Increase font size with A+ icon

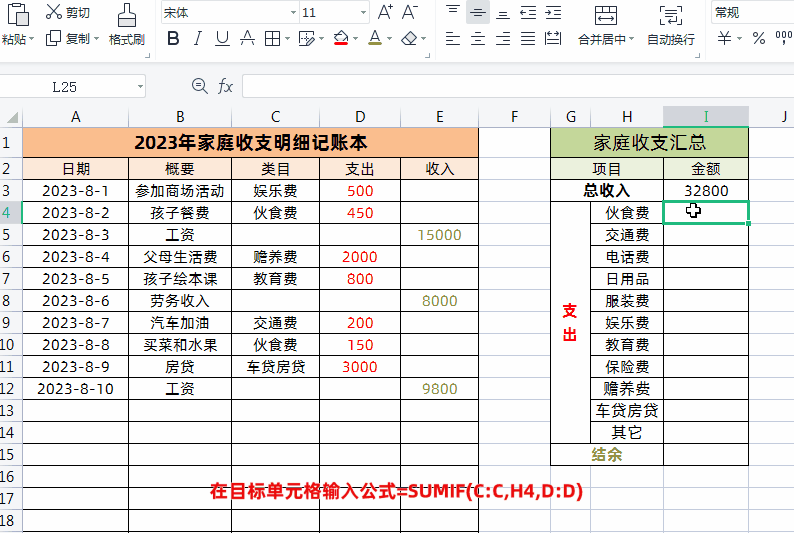coord(385,12)
